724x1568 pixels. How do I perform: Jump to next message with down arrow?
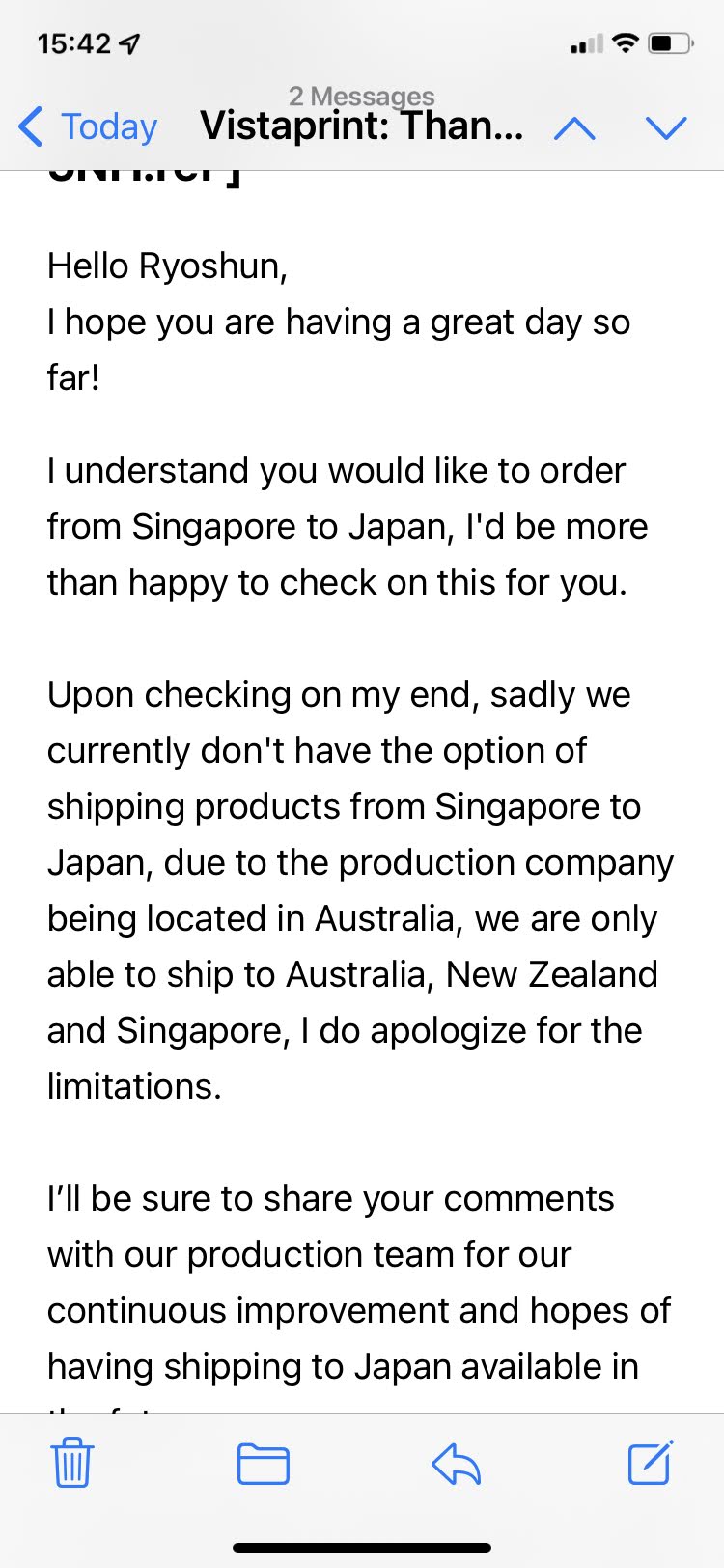click(666, 127)
